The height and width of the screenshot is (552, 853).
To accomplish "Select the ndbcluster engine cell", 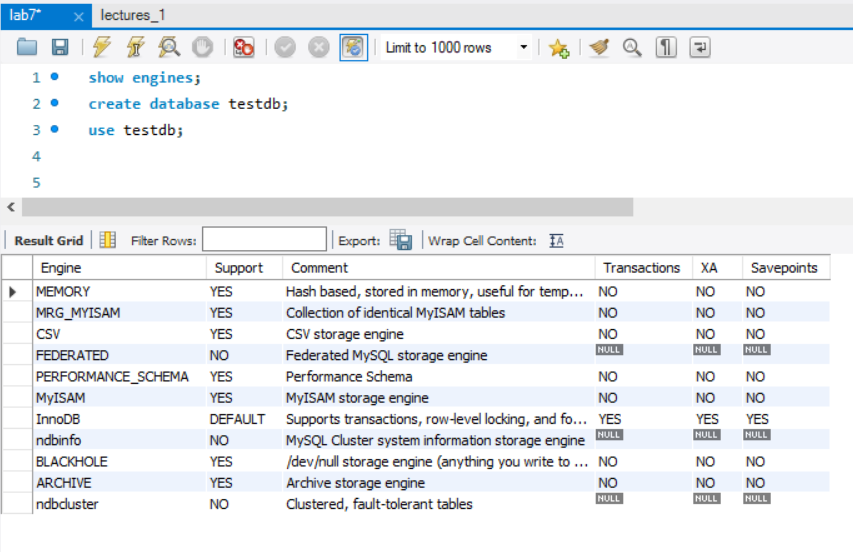I will coord(120,504).
